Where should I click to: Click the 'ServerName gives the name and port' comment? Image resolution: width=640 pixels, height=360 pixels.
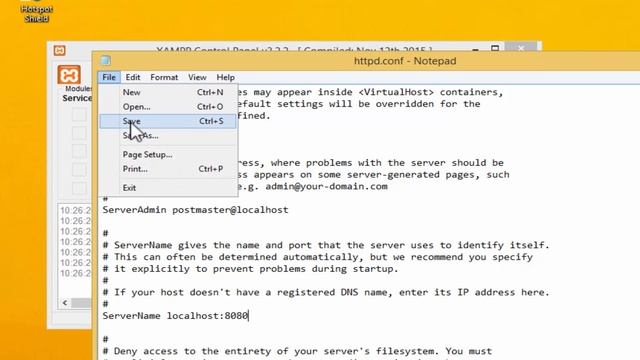pos(326,245)
